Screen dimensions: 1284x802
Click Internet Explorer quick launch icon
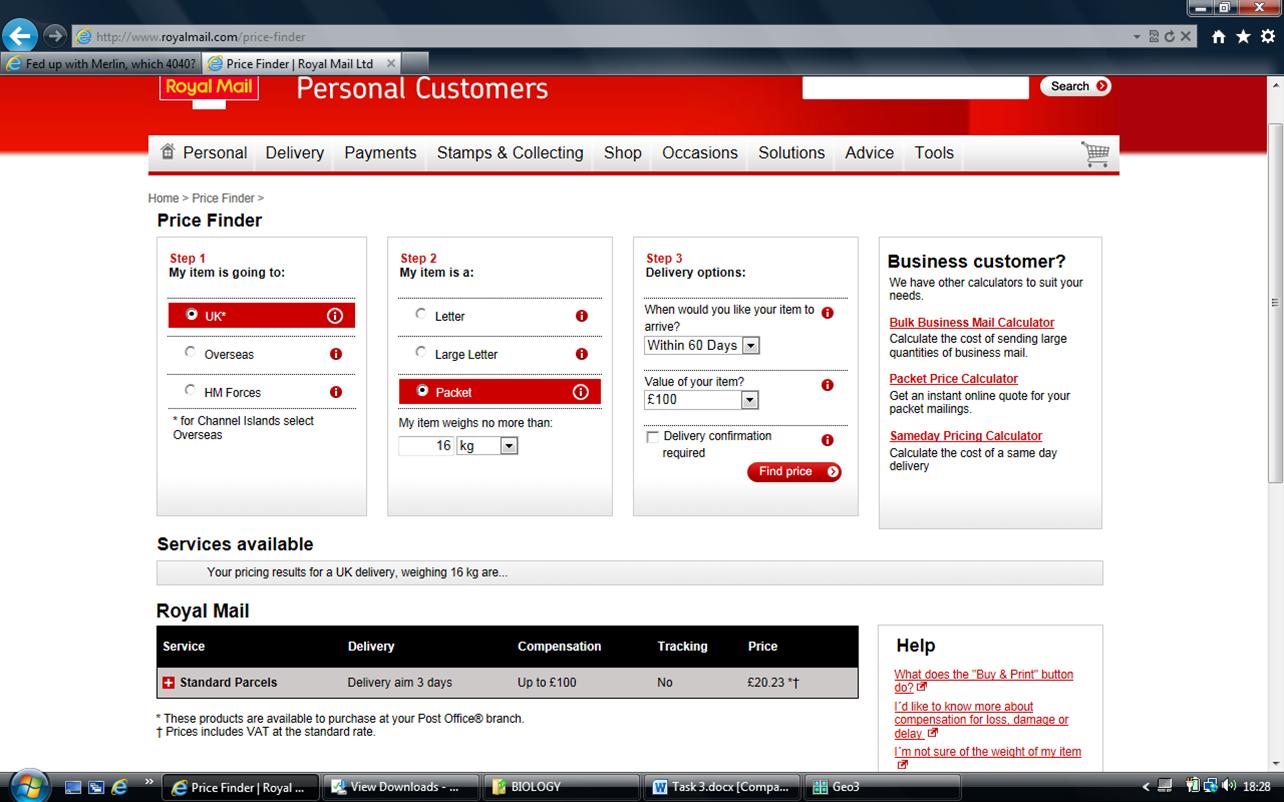click(x=119, y=787)
